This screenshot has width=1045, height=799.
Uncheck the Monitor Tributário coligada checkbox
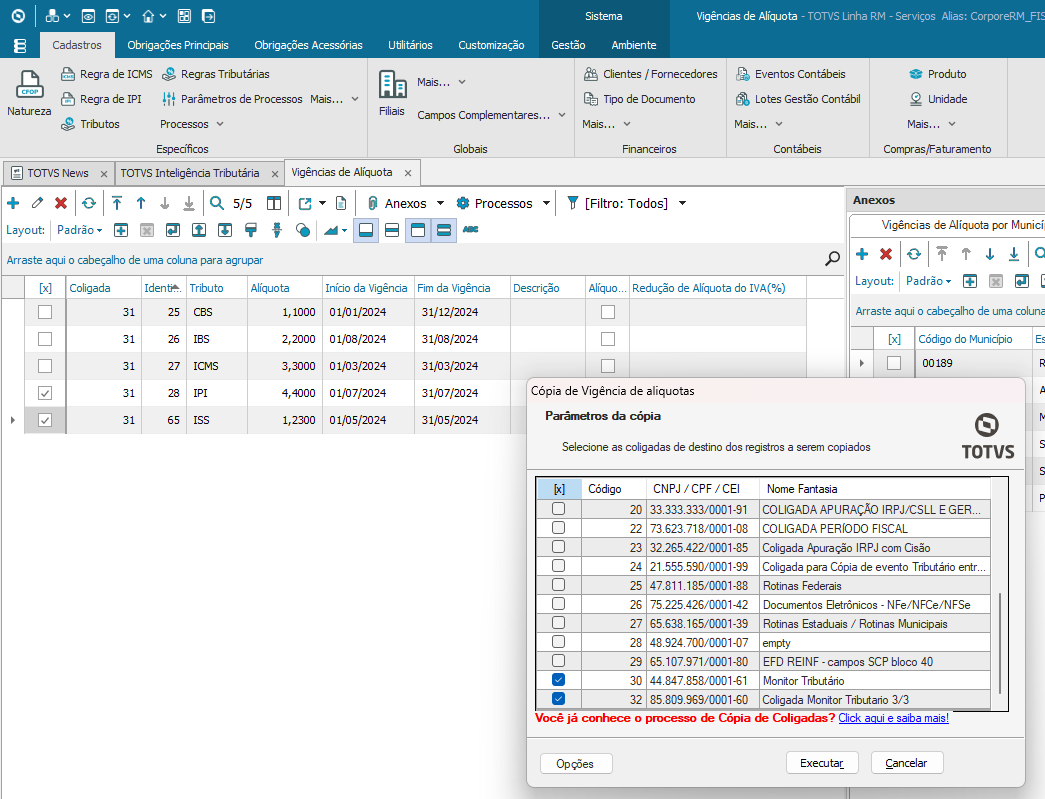click(558, 680)
